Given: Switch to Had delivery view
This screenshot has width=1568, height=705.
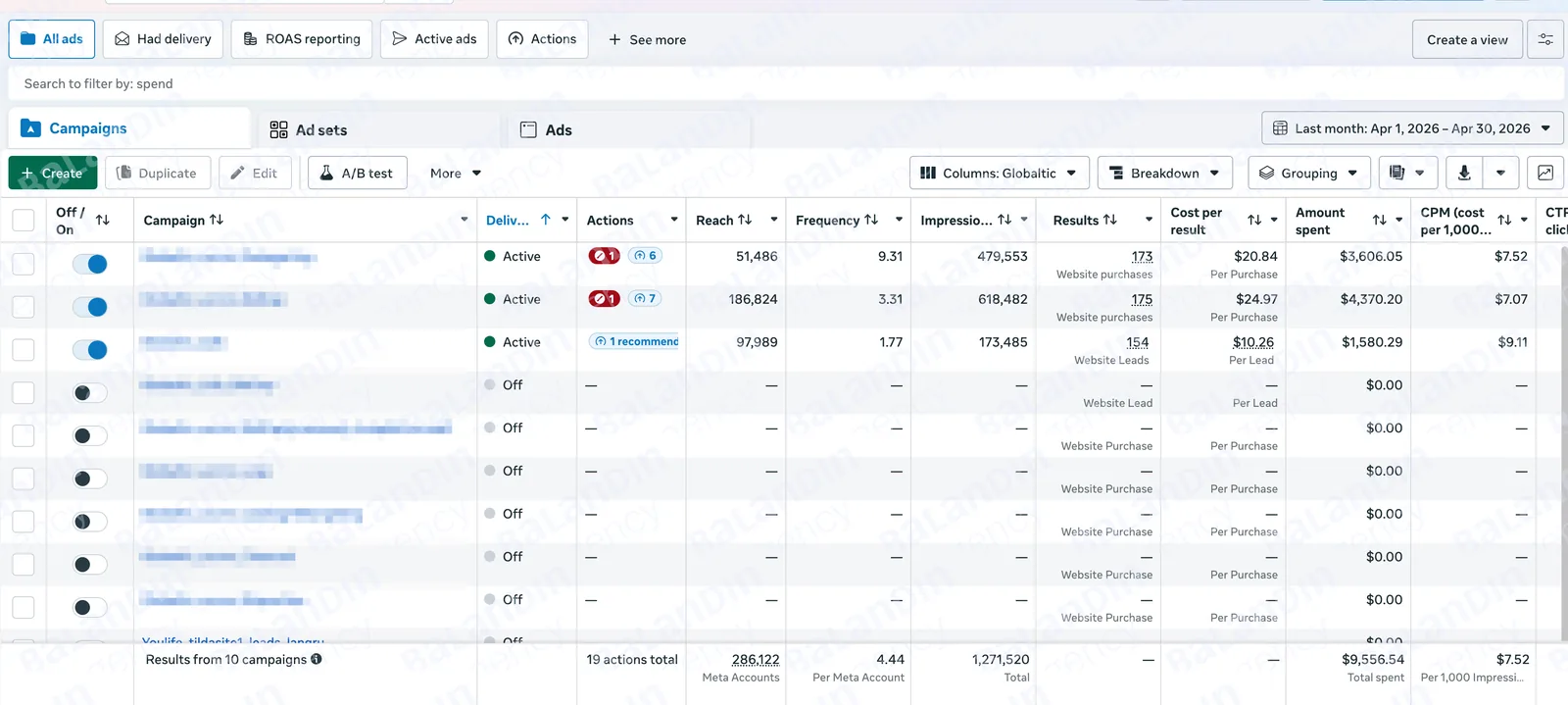Looking at the screenshot, I should point(163,39).
